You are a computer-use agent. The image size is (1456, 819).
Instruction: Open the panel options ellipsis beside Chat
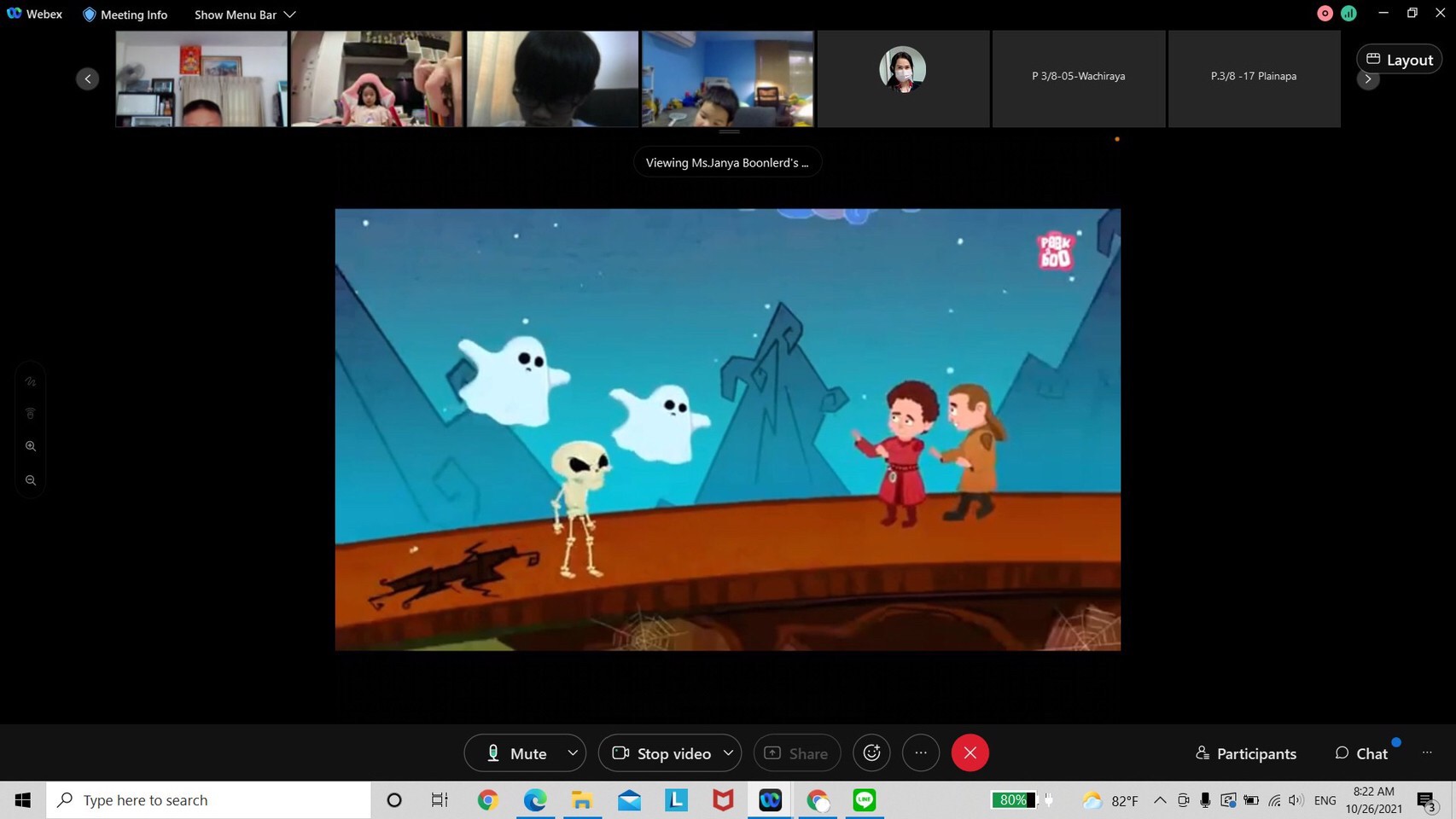(1427, 752)
